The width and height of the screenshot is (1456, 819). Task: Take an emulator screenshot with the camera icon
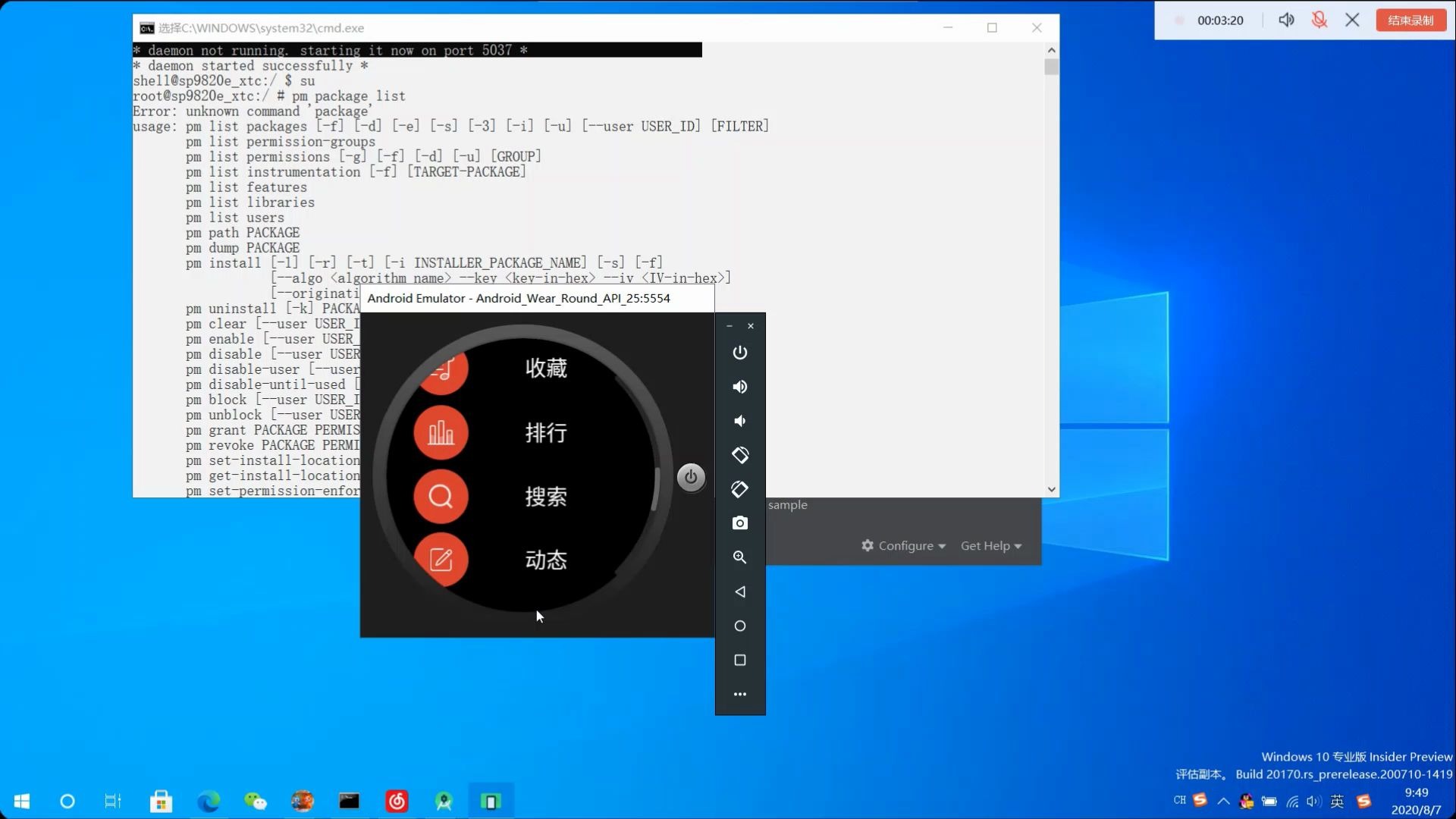click(739, 523)
